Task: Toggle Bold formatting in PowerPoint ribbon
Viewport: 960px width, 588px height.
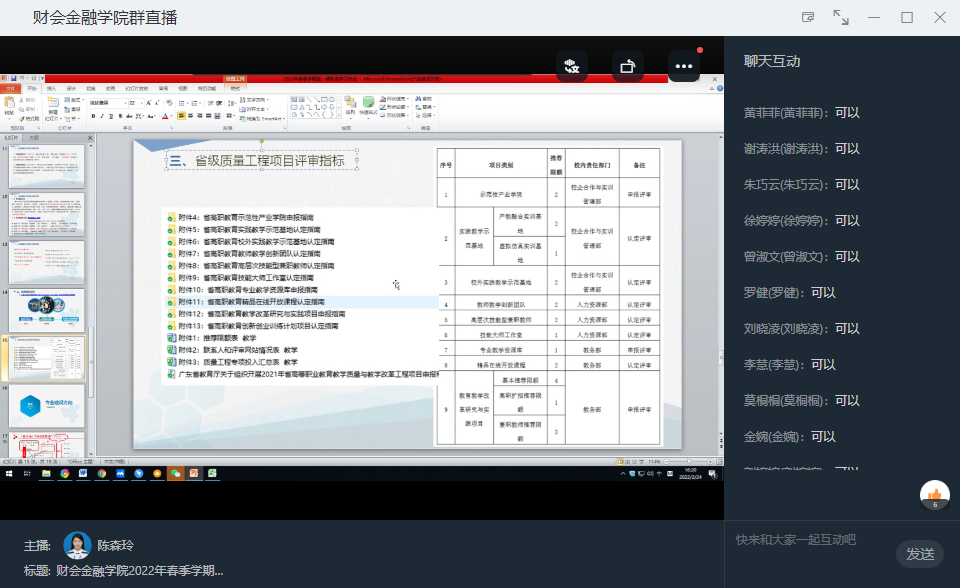Action: tap(92, 116)
